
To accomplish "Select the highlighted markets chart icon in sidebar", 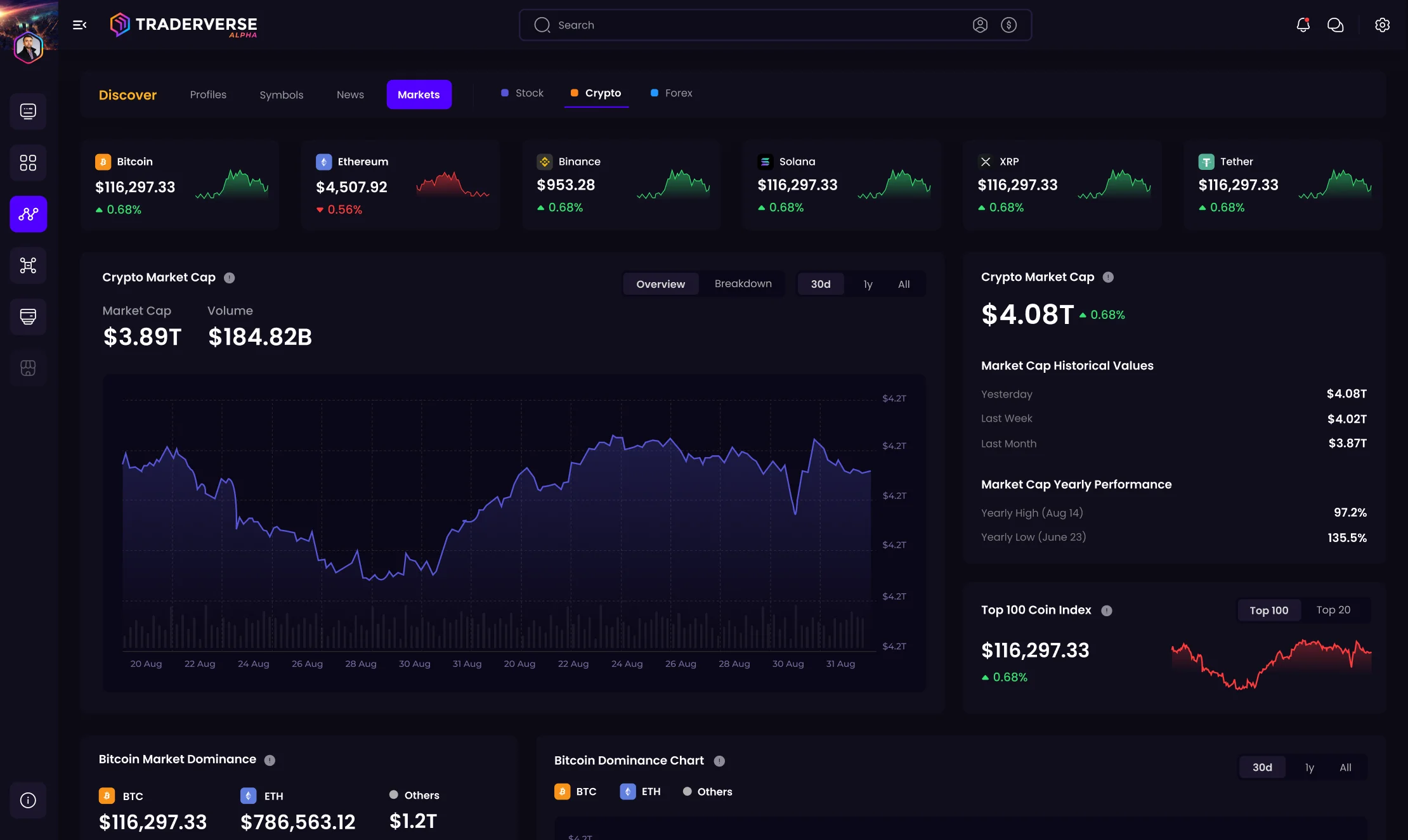I will point(28,214).
